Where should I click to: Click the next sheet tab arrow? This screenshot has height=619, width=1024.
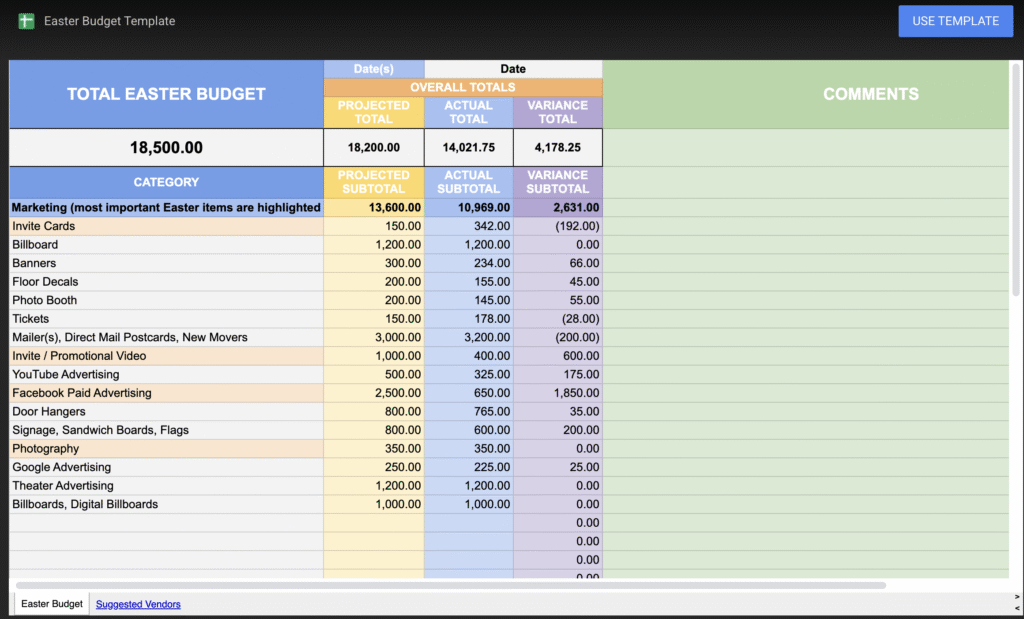click(1017, 597)
